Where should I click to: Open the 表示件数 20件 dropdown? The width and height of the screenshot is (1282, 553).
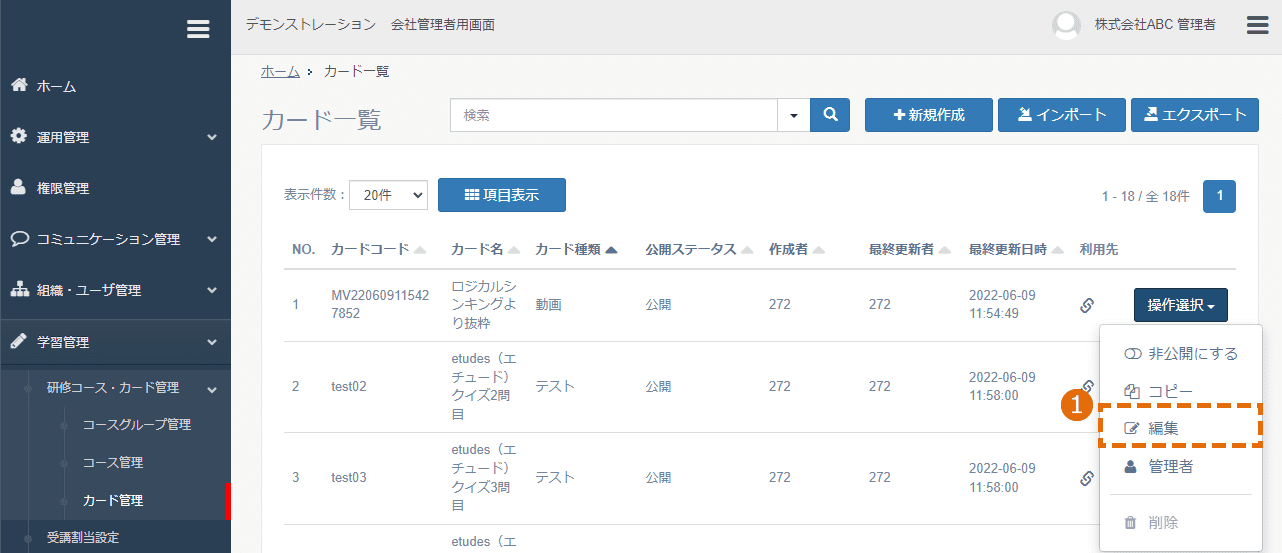tap(389, 196)
